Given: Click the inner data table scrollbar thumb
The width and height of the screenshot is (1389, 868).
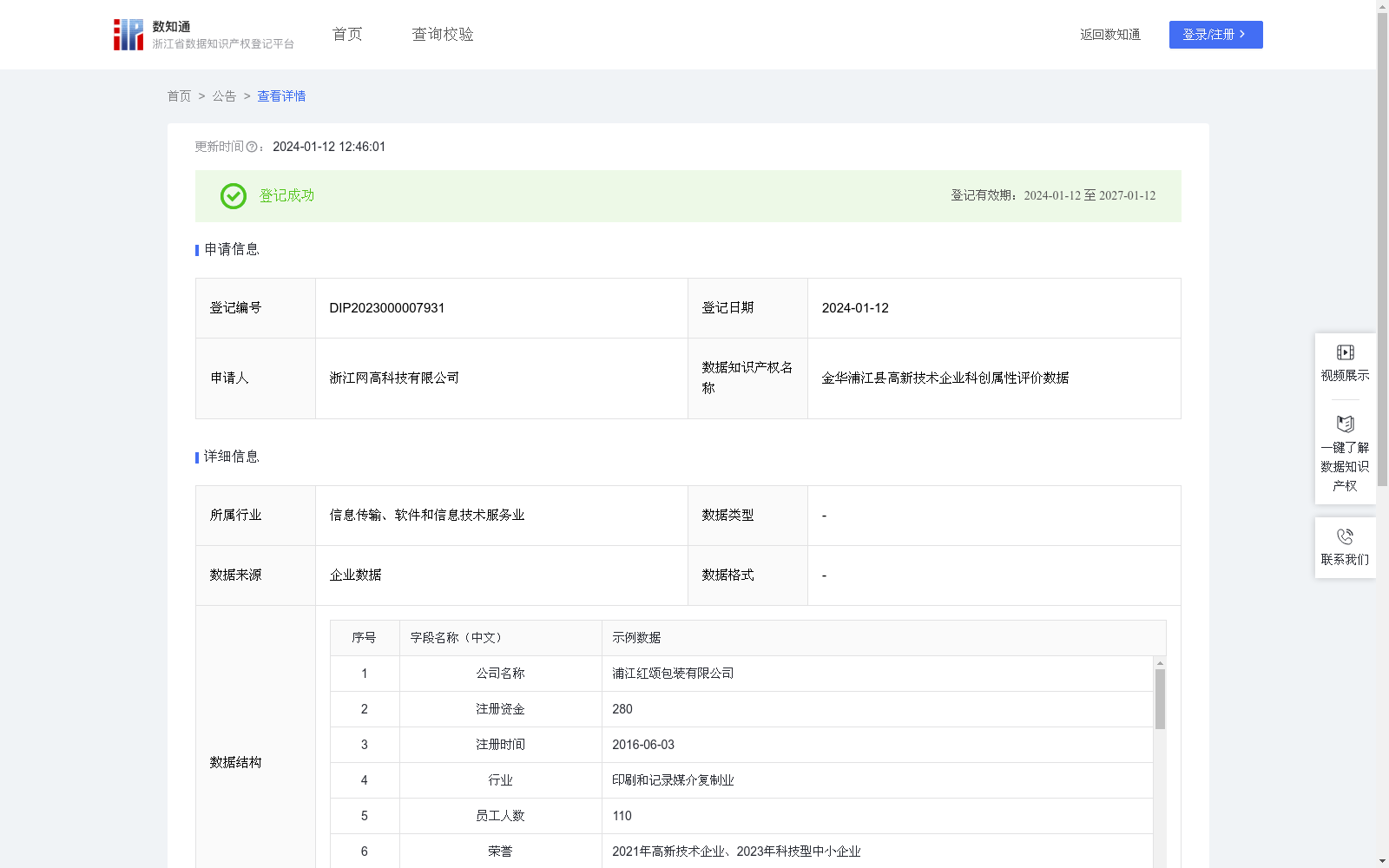Looking at the screenshot, I should pyautogui.click(x=1160, y=699).
